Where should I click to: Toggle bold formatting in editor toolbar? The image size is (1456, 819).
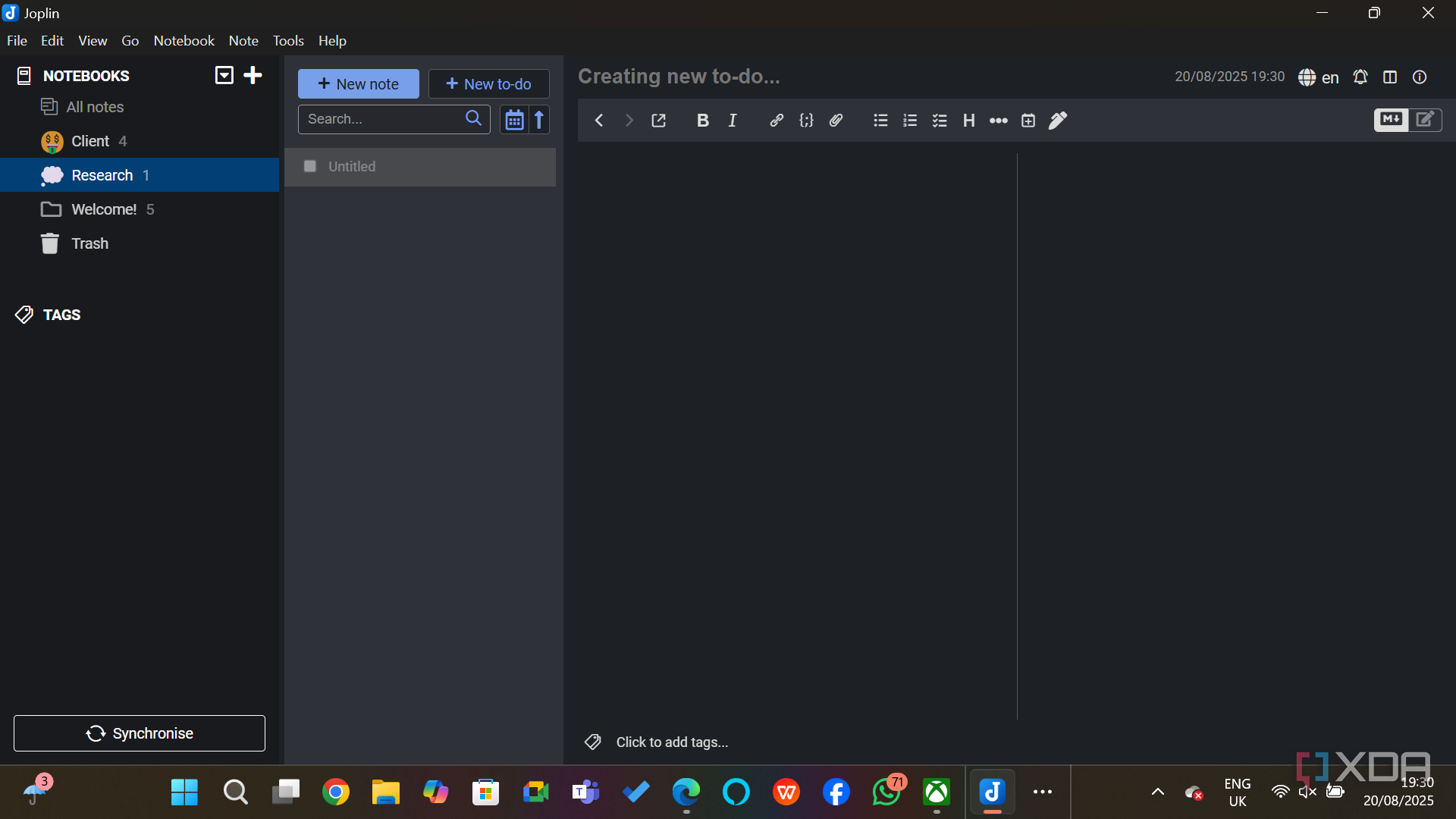pos(702,121)
